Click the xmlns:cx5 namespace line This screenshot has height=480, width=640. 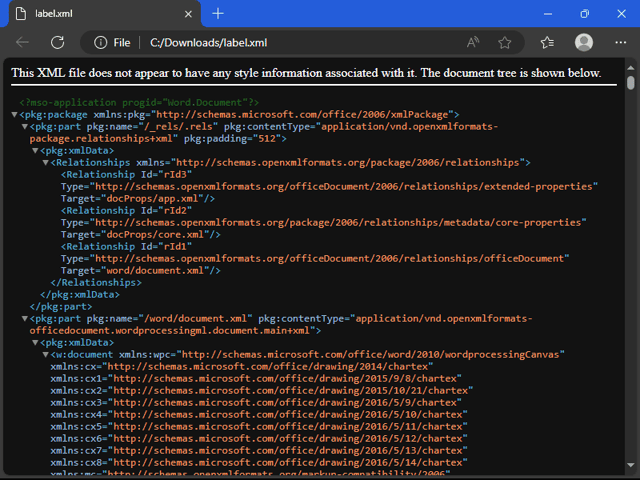259,426
